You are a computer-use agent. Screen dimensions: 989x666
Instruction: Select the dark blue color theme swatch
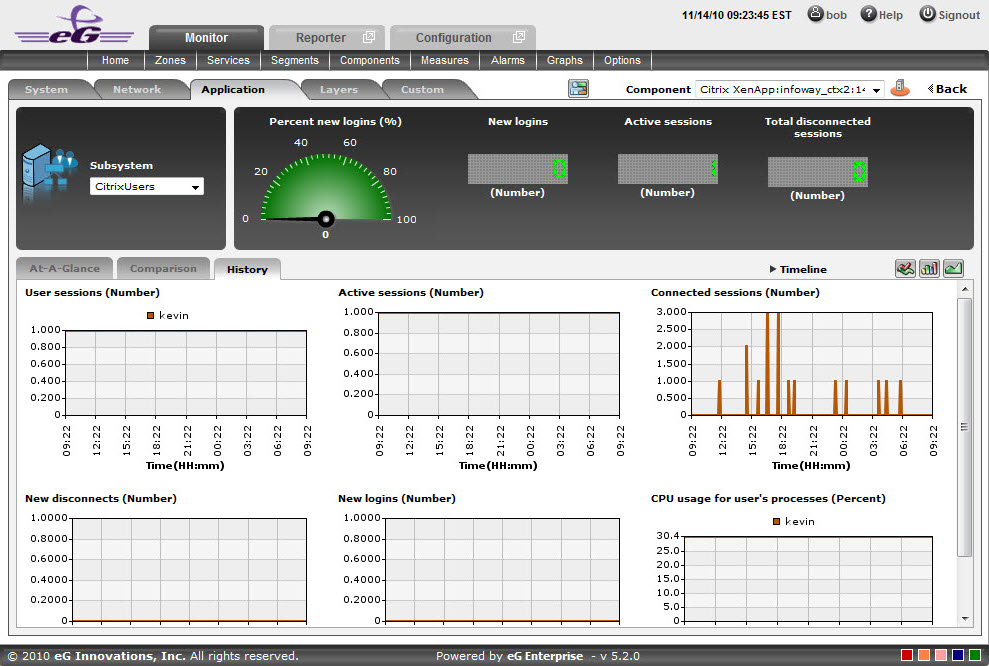[958, 655]
